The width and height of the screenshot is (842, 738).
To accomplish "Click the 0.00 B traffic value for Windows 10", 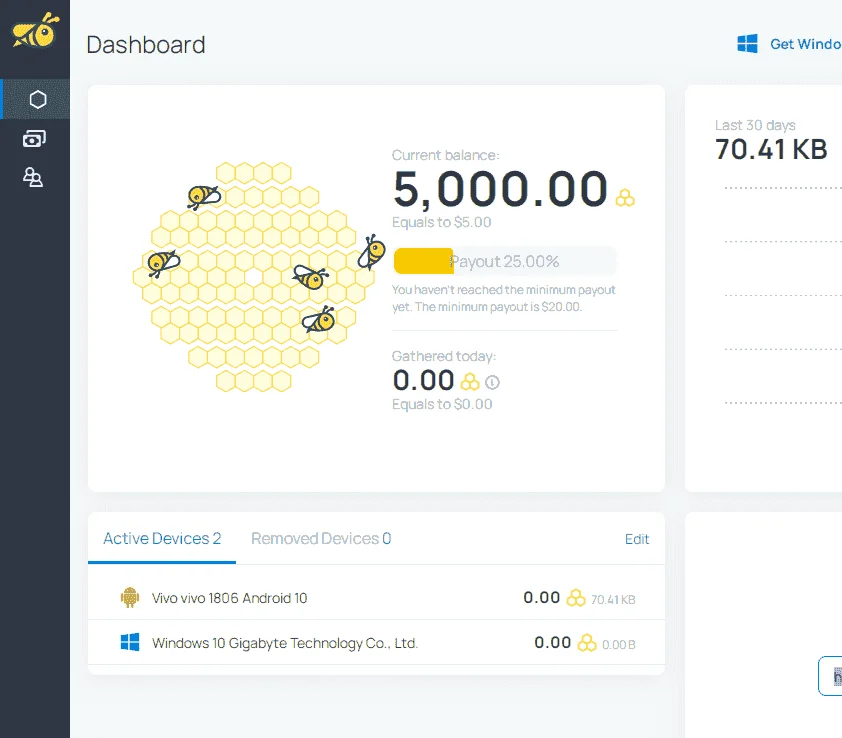I will (619, 645).
